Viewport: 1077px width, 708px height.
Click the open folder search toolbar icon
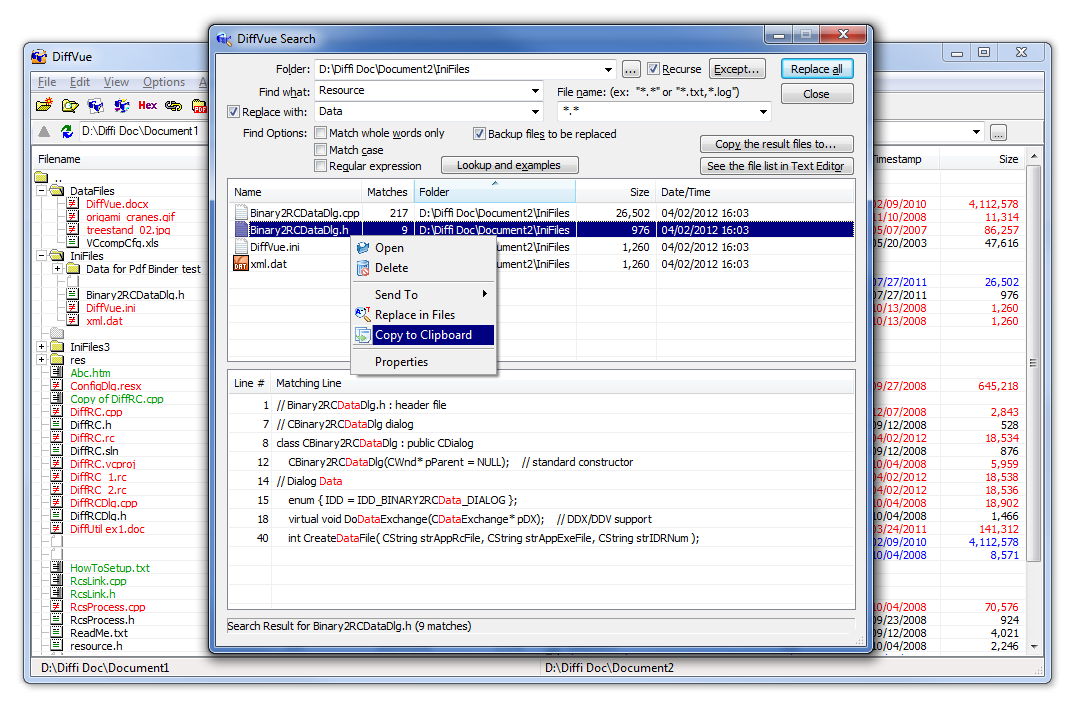coord(69,105)
